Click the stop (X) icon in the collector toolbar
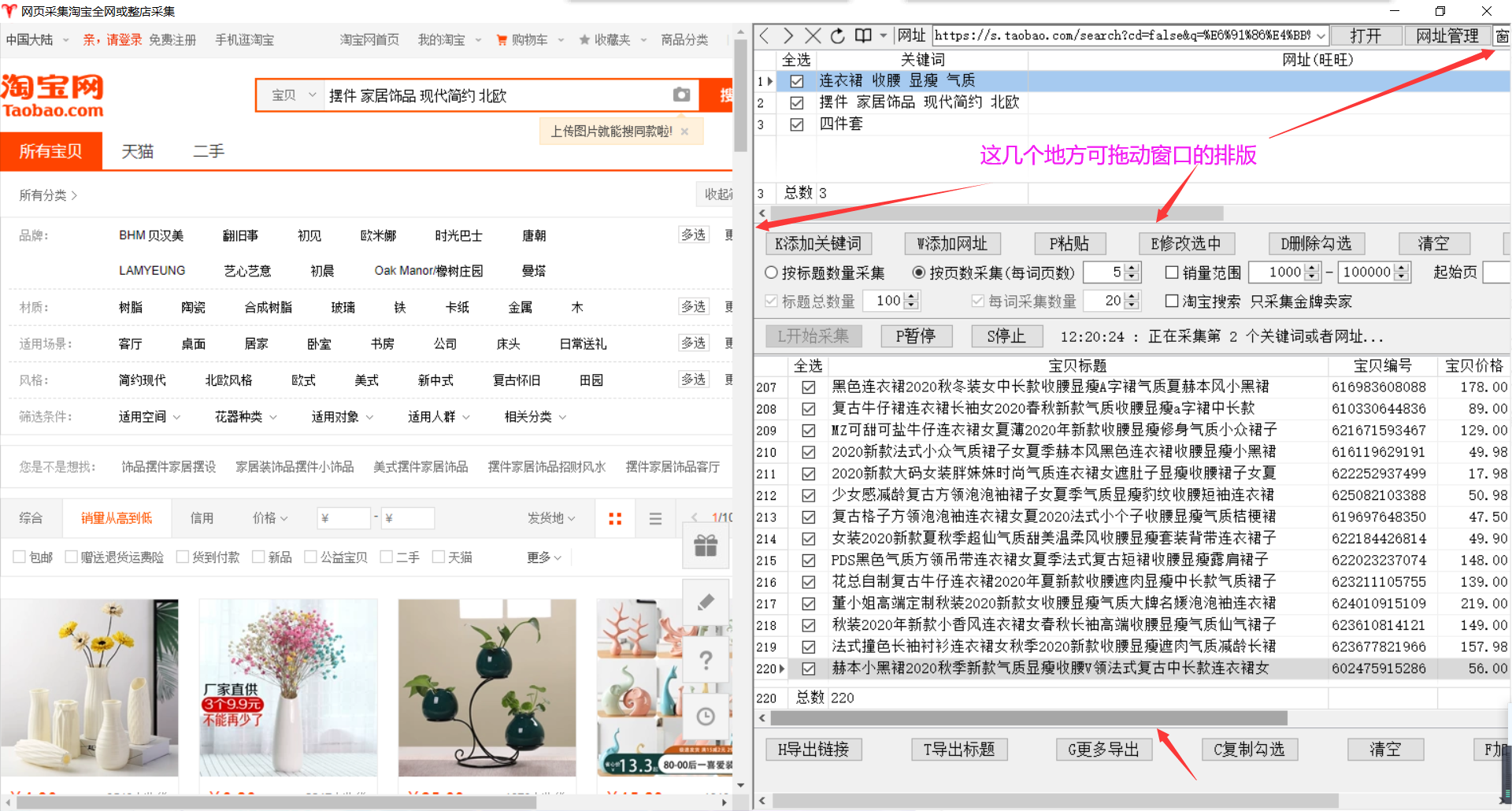The image size is (1512, 811). pyautogui.click(x=813, y=35)
